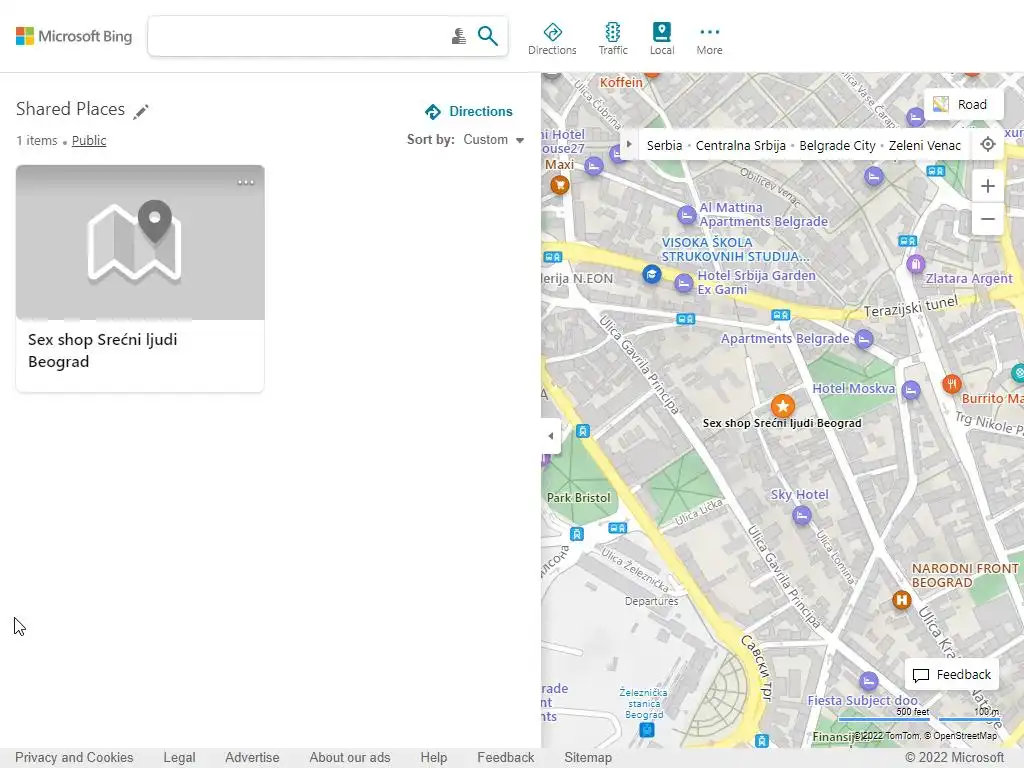Click the Maxi shopping cart pin

tap(559, 185)
